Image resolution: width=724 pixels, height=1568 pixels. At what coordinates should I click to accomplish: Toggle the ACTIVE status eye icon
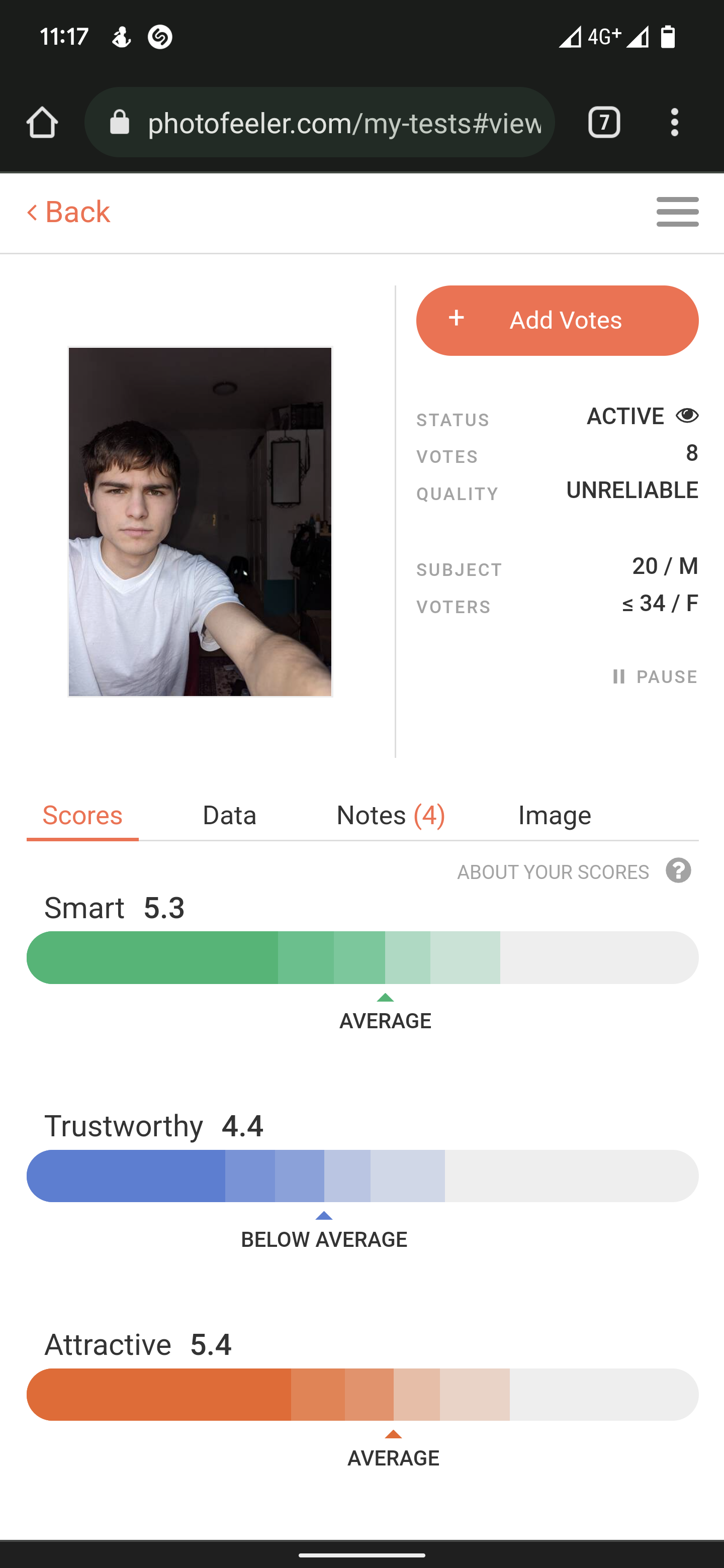(x=687, y=416)
